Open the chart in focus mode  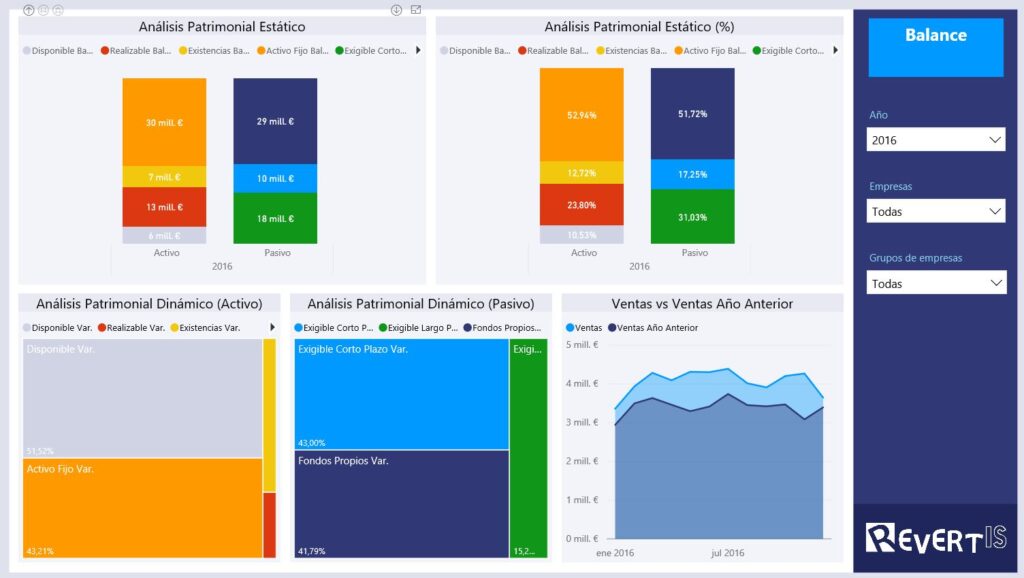[x=416, y=10]
